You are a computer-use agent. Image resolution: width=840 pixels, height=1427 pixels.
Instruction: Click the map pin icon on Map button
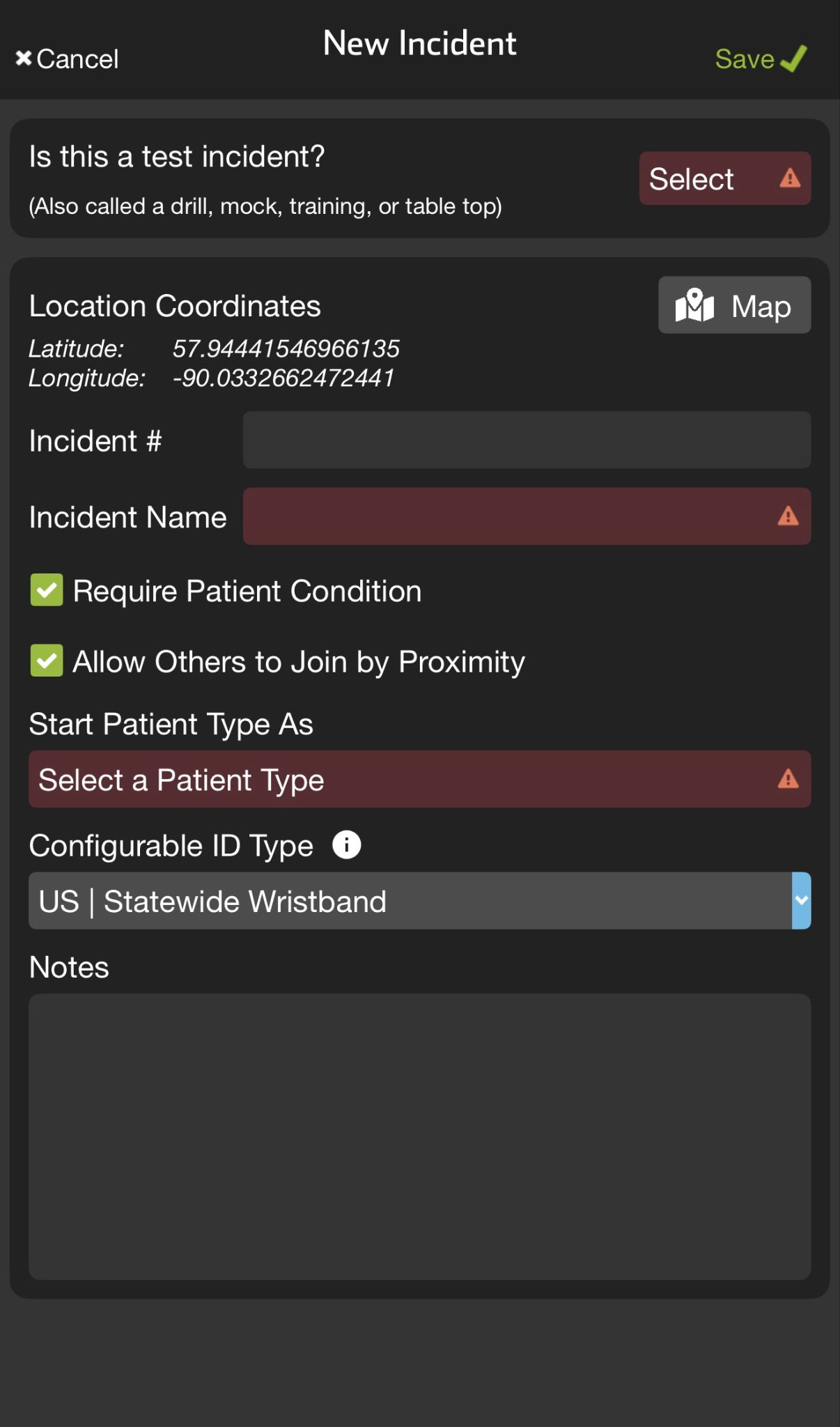click(694, 305)
